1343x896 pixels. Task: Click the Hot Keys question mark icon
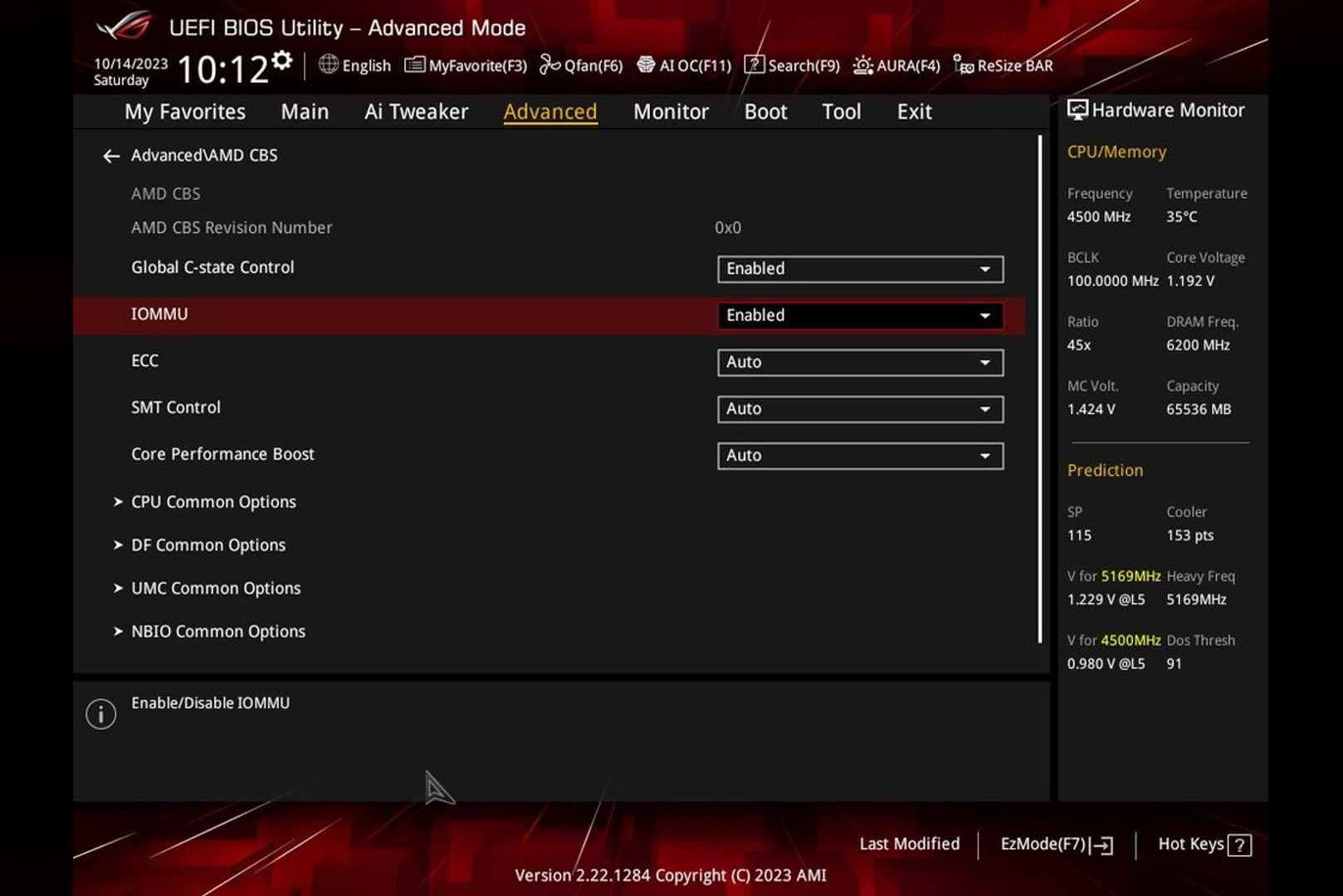coord(1239,845)
